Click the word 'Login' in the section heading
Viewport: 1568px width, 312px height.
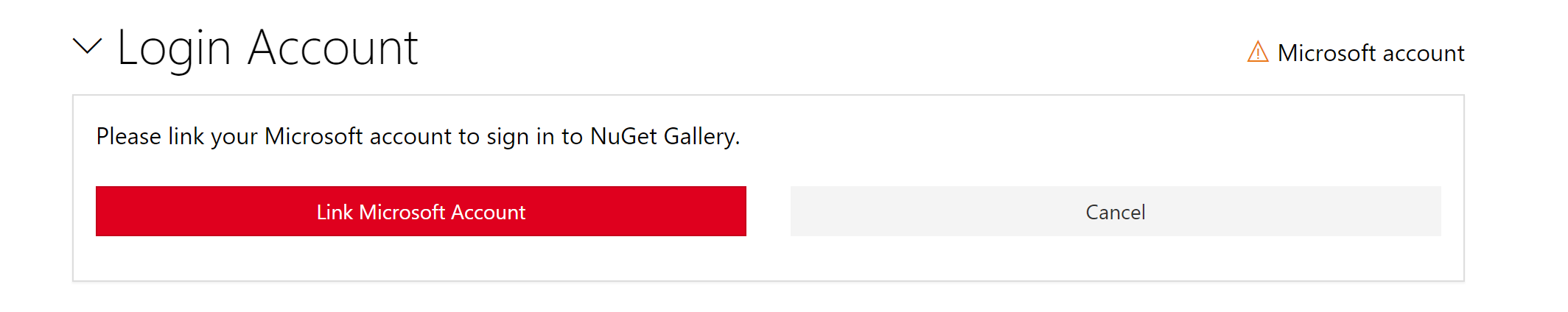174,49
